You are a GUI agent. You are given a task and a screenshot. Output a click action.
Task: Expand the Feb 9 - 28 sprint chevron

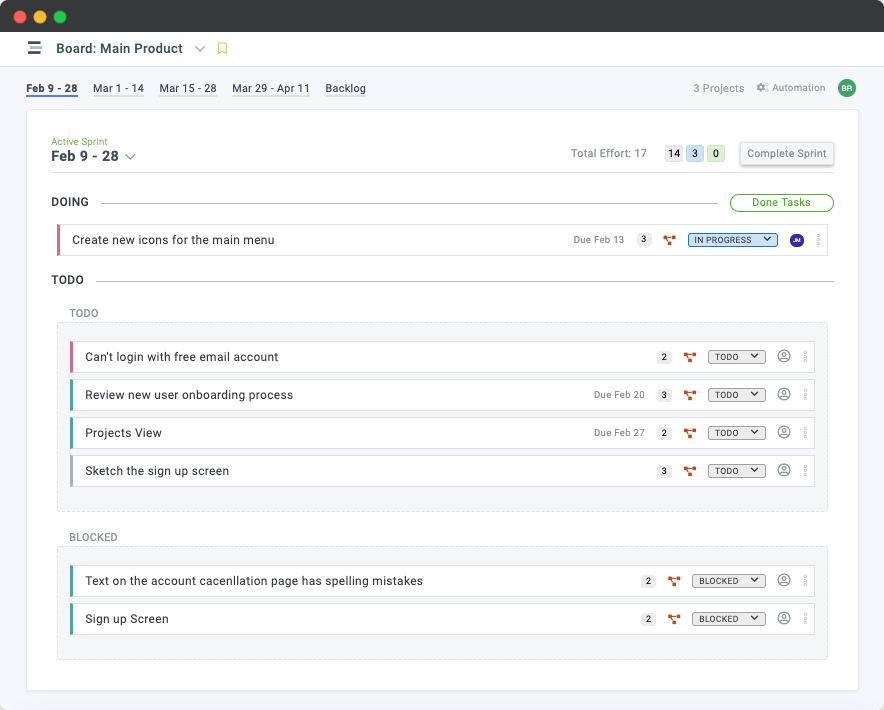tap(130, 157)
